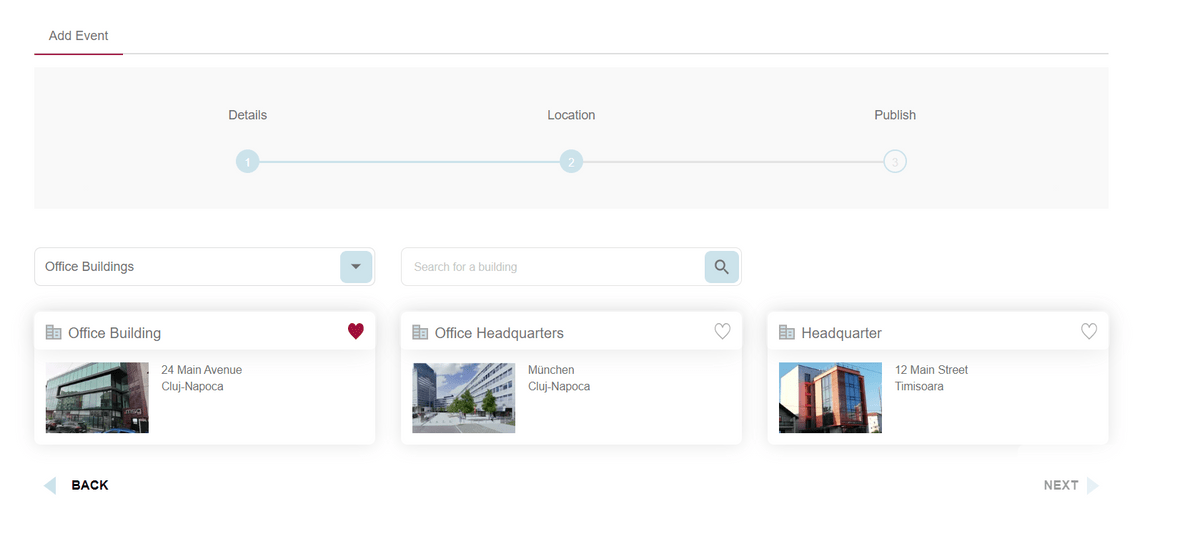Click building icon on Headquarter card

787,333
